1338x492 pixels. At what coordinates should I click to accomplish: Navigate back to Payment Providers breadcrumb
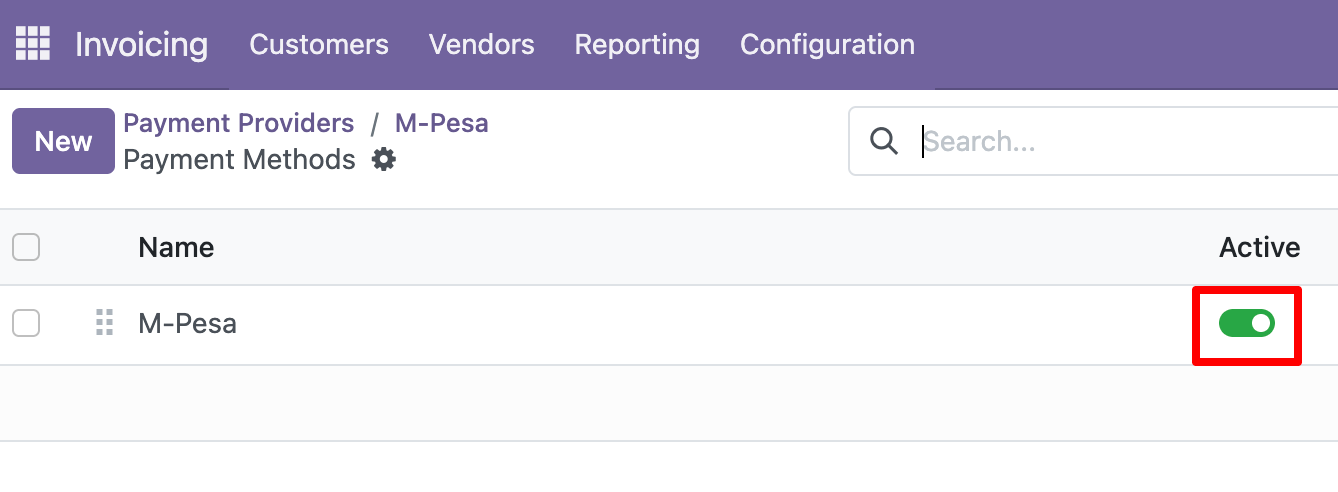pos(238,124)
